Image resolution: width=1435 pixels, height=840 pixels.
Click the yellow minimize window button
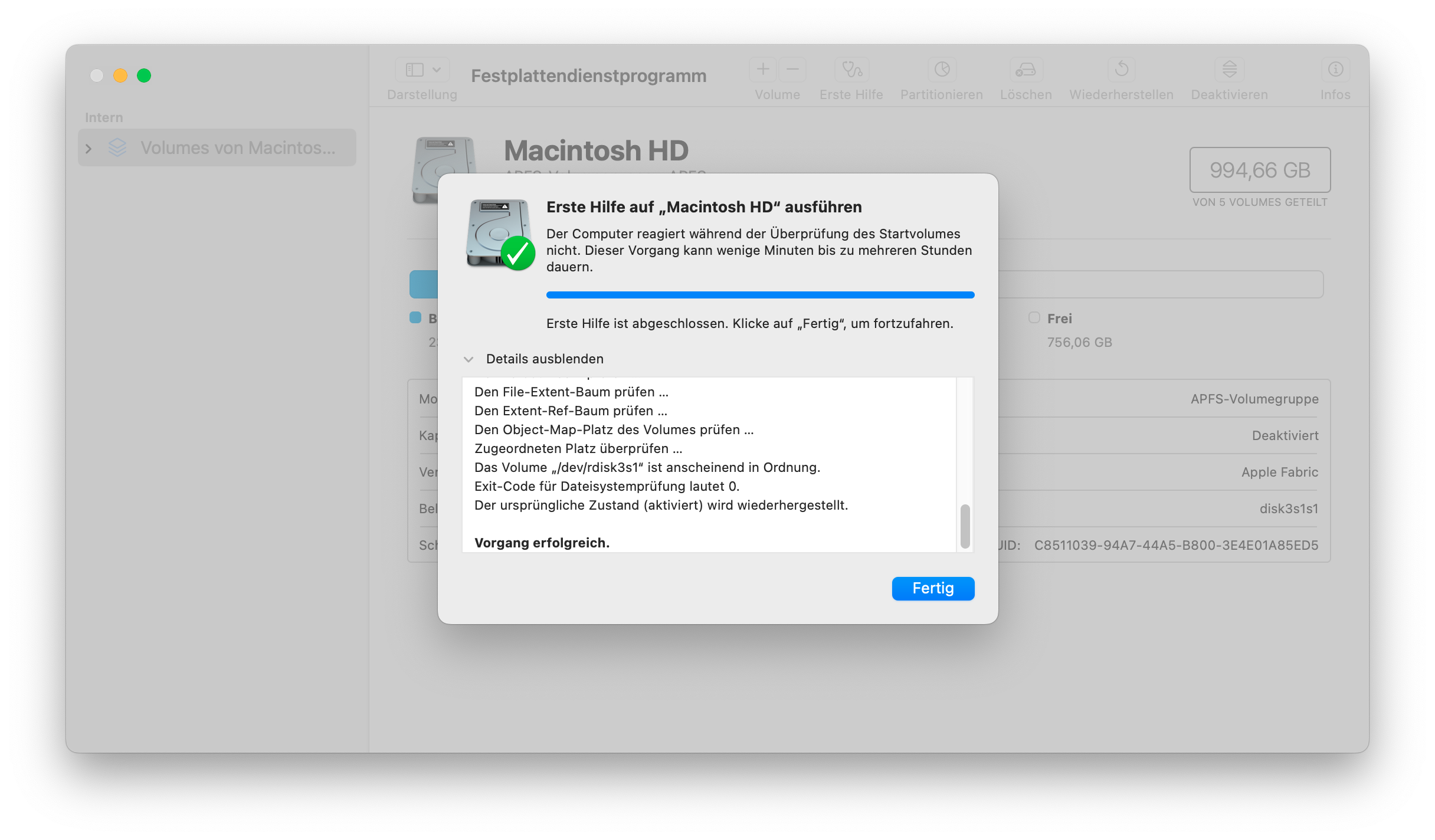(x=120, y=76)
